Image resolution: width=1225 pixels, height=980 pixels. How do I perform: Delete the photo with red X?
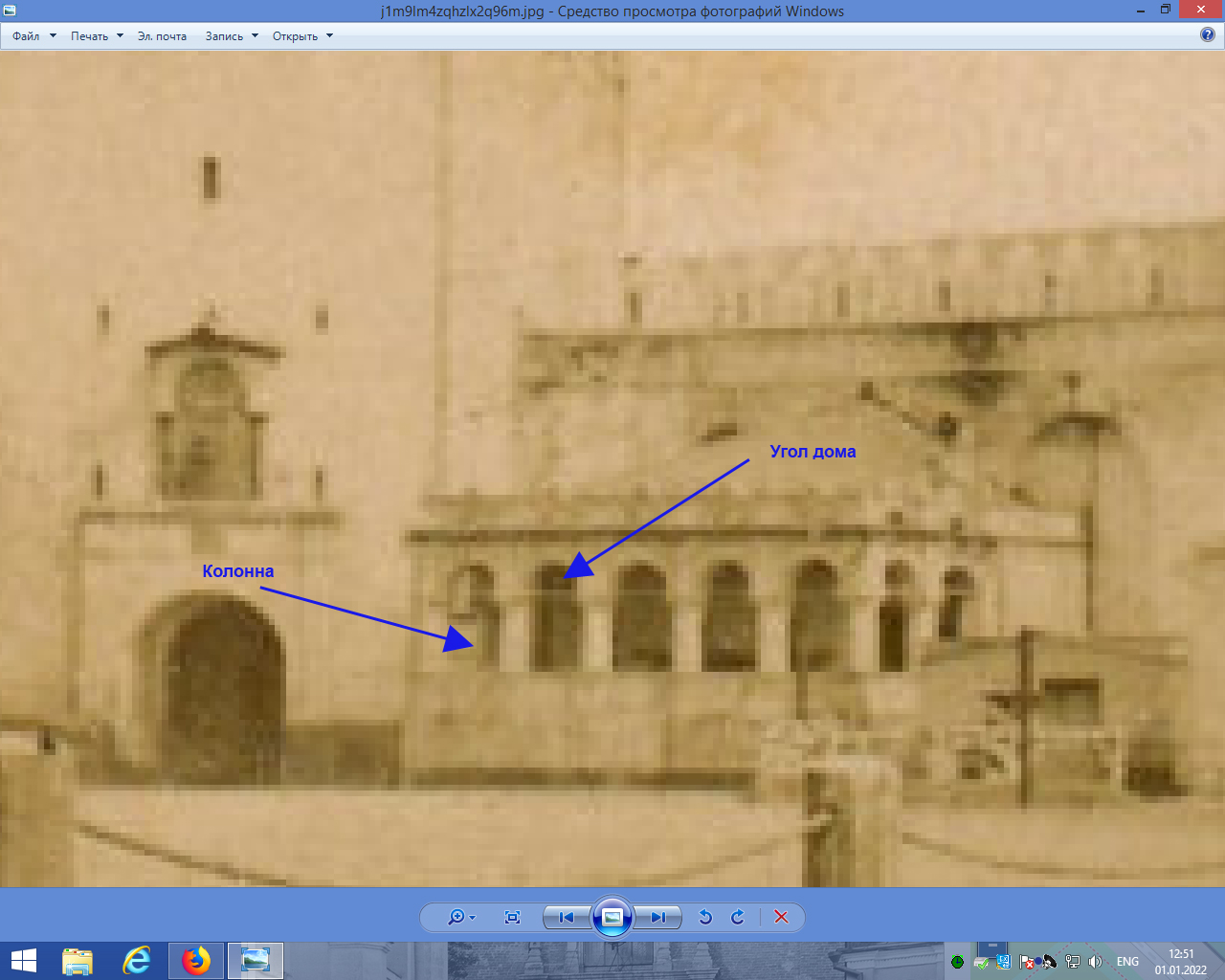pyautogui.click(x=781, y=917)
